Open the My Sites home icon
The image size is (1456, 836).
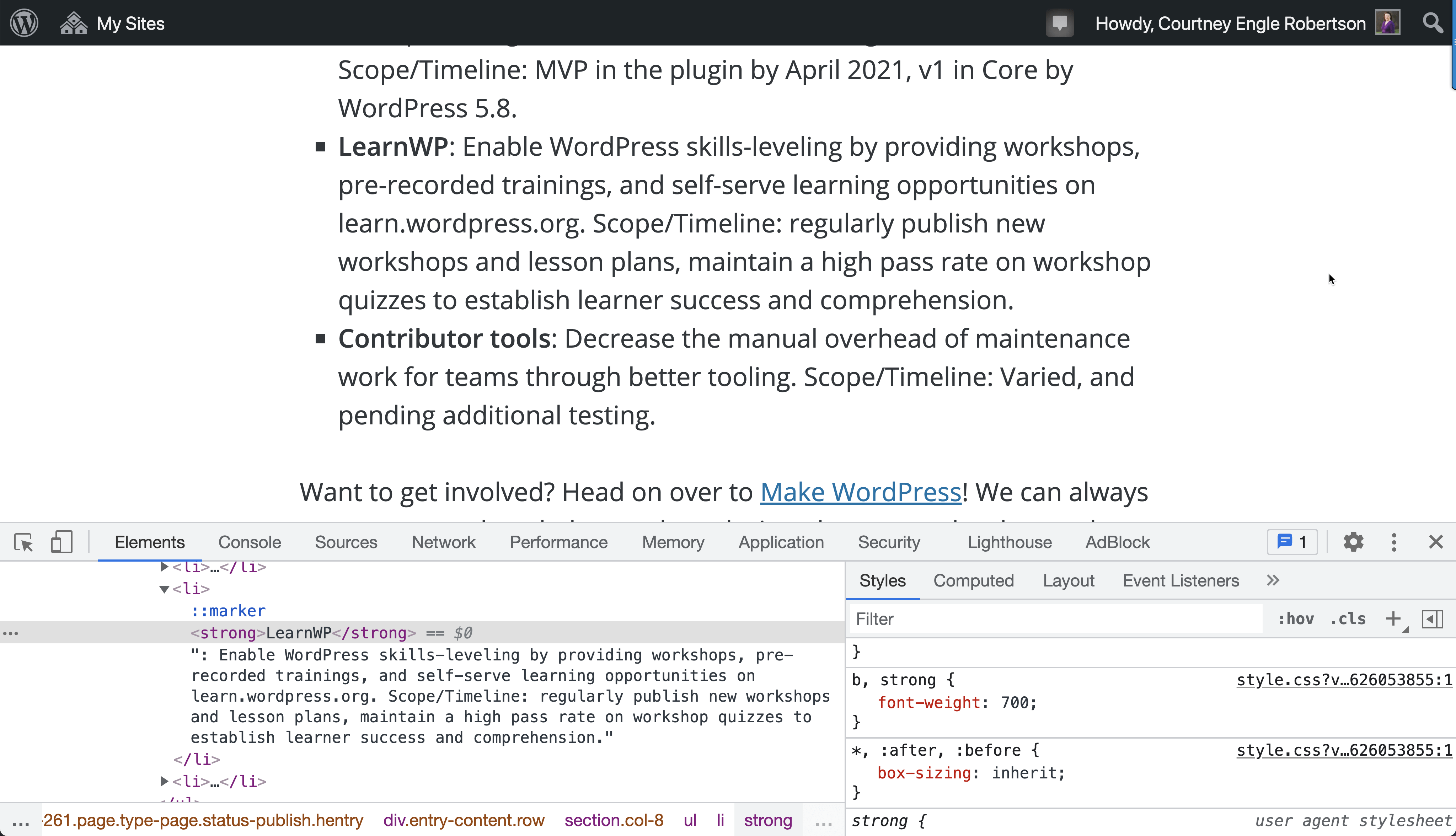coord(74,23)
